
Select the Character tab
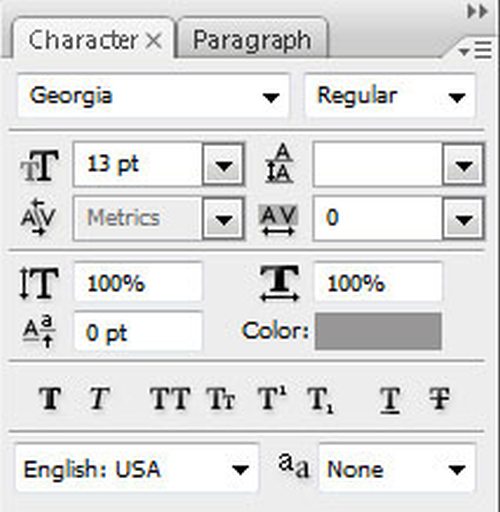click(x=93, y=39)
